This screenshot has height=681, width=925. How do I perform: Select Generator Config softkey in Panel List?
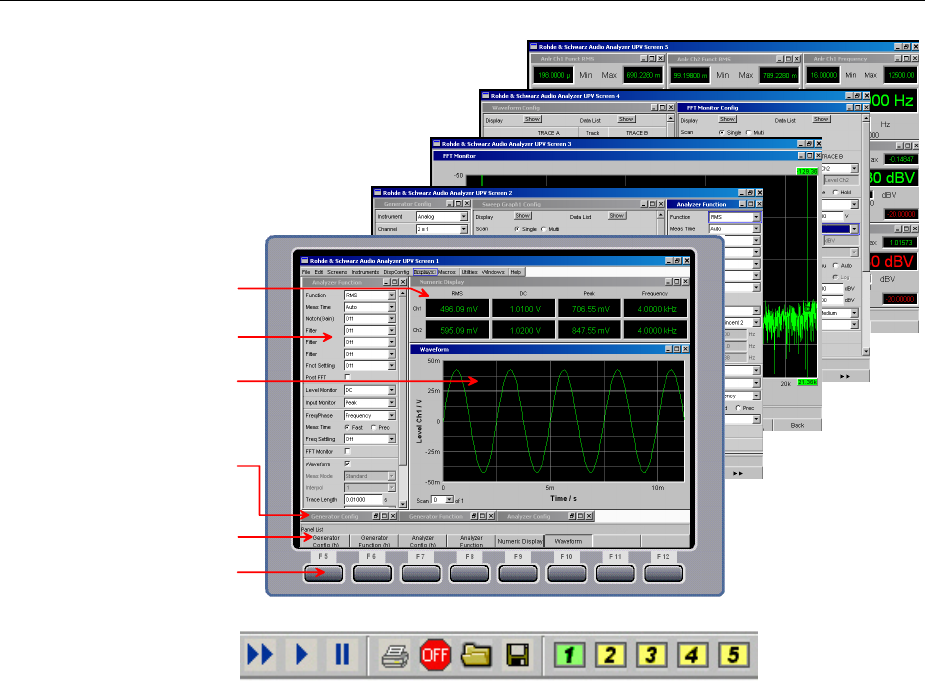(x=326, y=541)
